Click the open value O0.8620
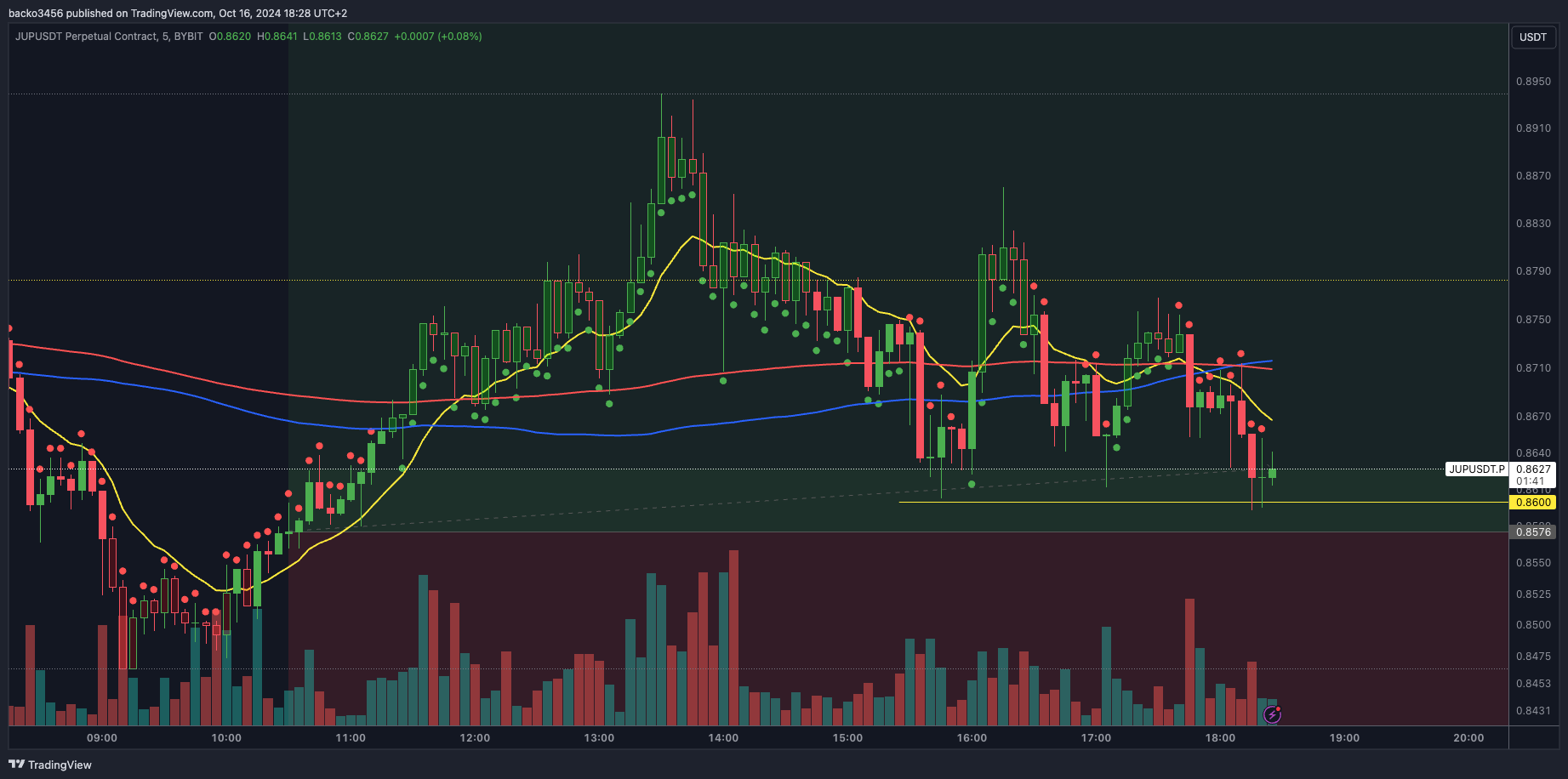The height and width of the screenshot is (779, 1568). click(x=230, y=37)
